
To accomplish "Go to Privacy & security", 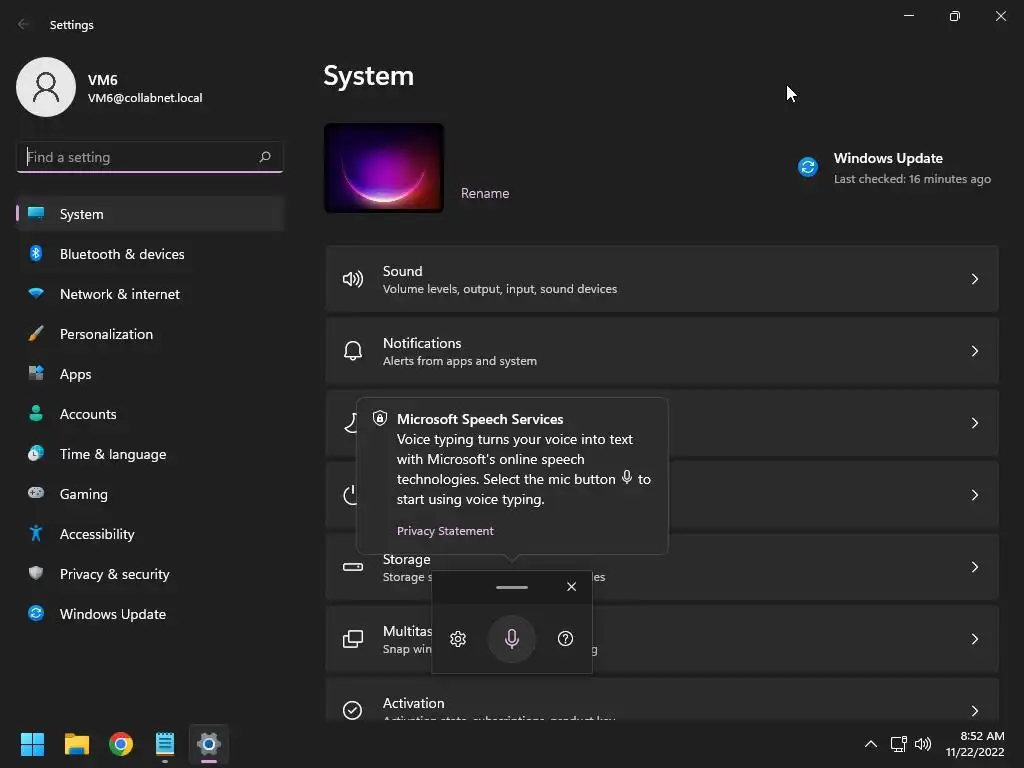I will point(150,574).
